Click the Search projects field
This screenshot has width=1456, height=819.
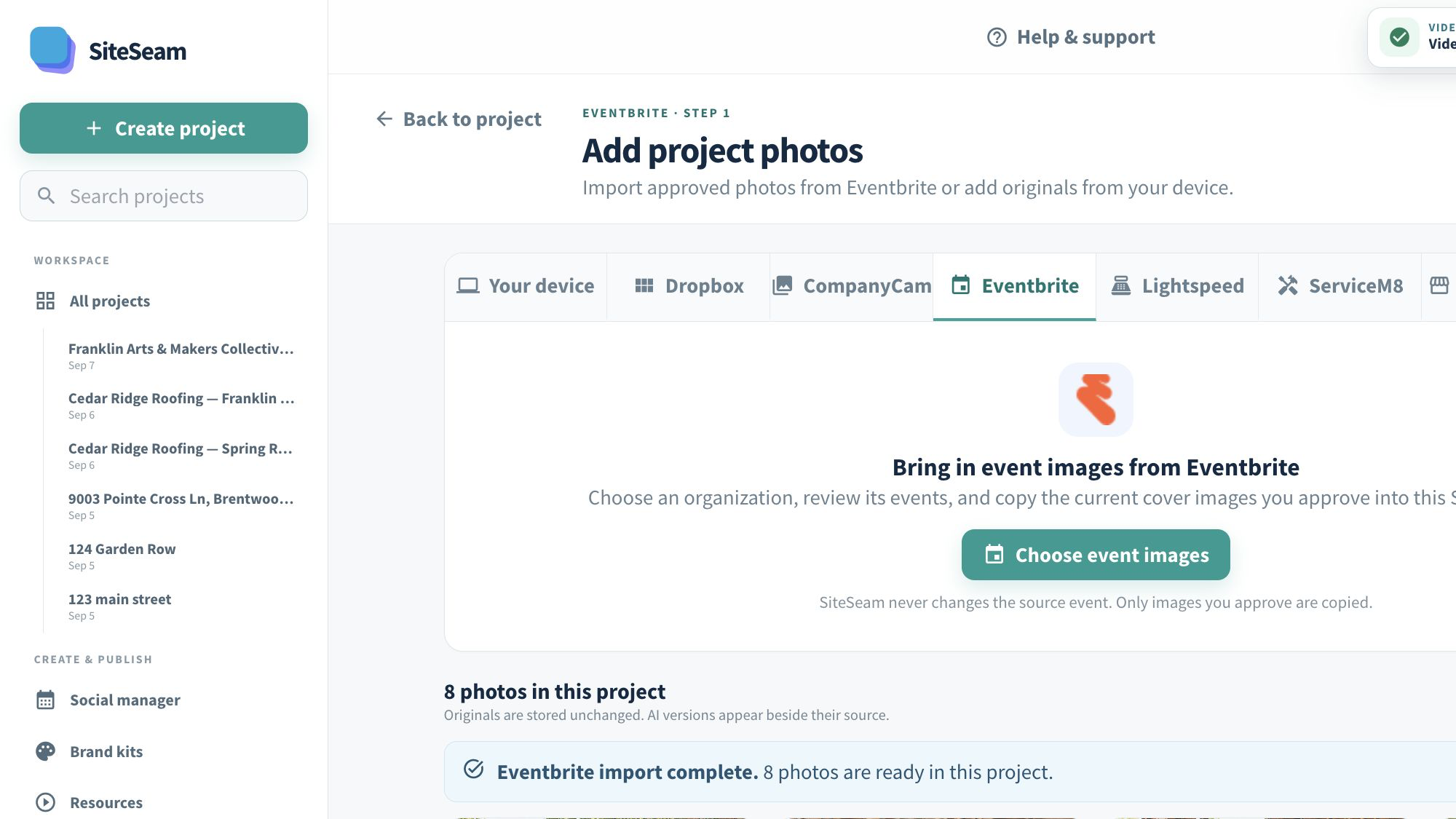click(x=164, y=196)
